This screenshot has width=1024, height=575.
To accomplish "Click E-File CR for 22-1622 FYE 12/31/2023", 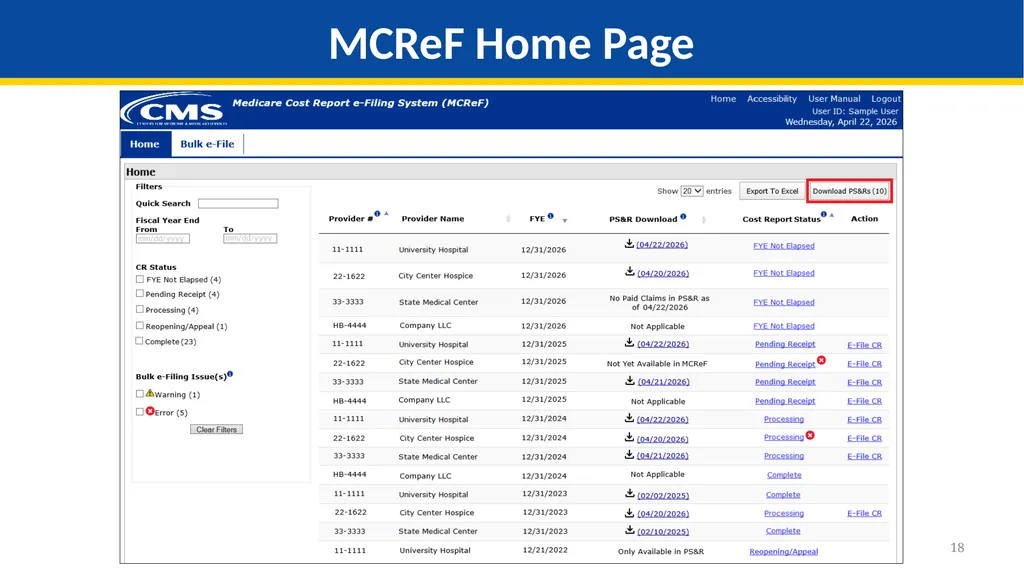I will point(864,514).
